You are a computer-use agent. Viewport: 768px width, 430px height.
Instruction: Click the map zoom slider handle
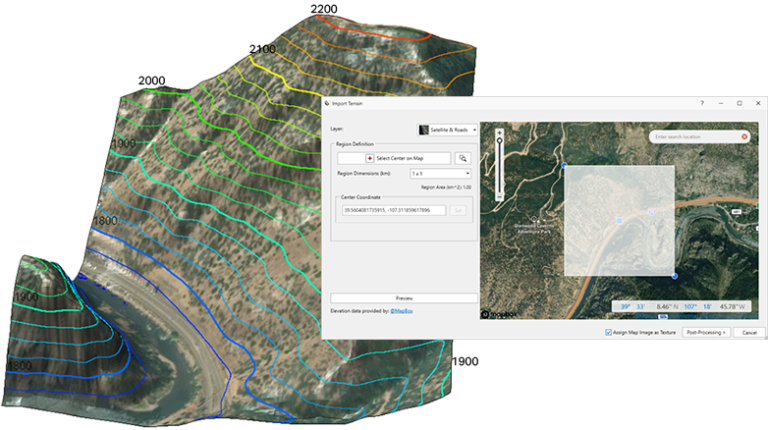click(x=499, y=138)
